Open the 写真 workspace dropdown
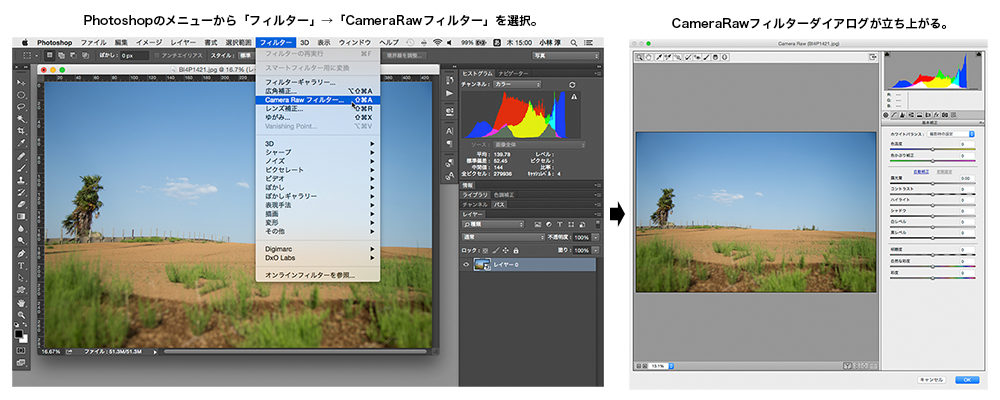Screen dimensions: 1000x400 [566, 56]
